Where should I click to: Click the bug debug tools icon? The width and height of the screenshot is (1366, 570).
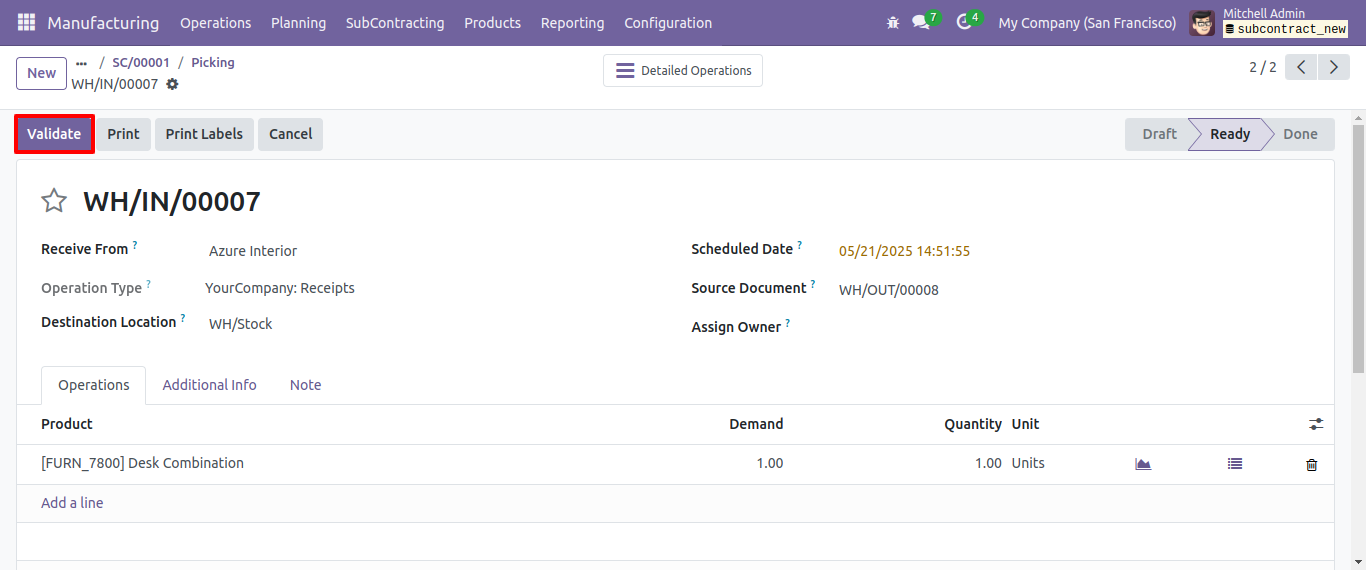tap(893, 22)
